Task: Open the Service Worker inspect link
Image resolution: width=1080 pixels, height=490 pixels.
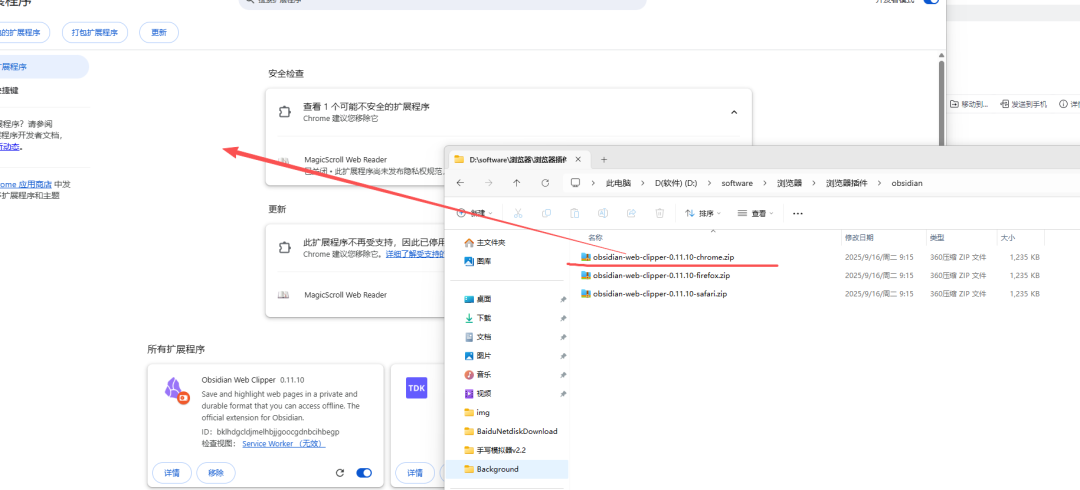Action: [282, 444]
